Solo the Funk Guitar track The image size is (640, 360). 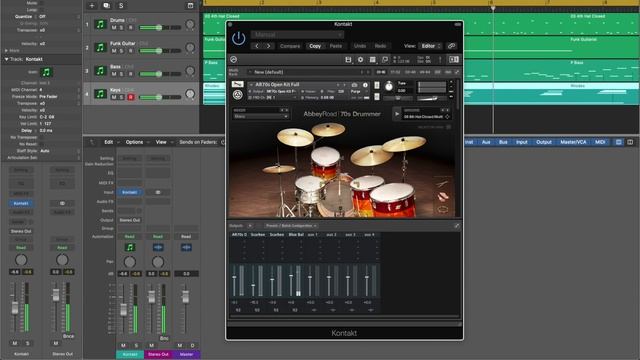click(x=122, y=51)
